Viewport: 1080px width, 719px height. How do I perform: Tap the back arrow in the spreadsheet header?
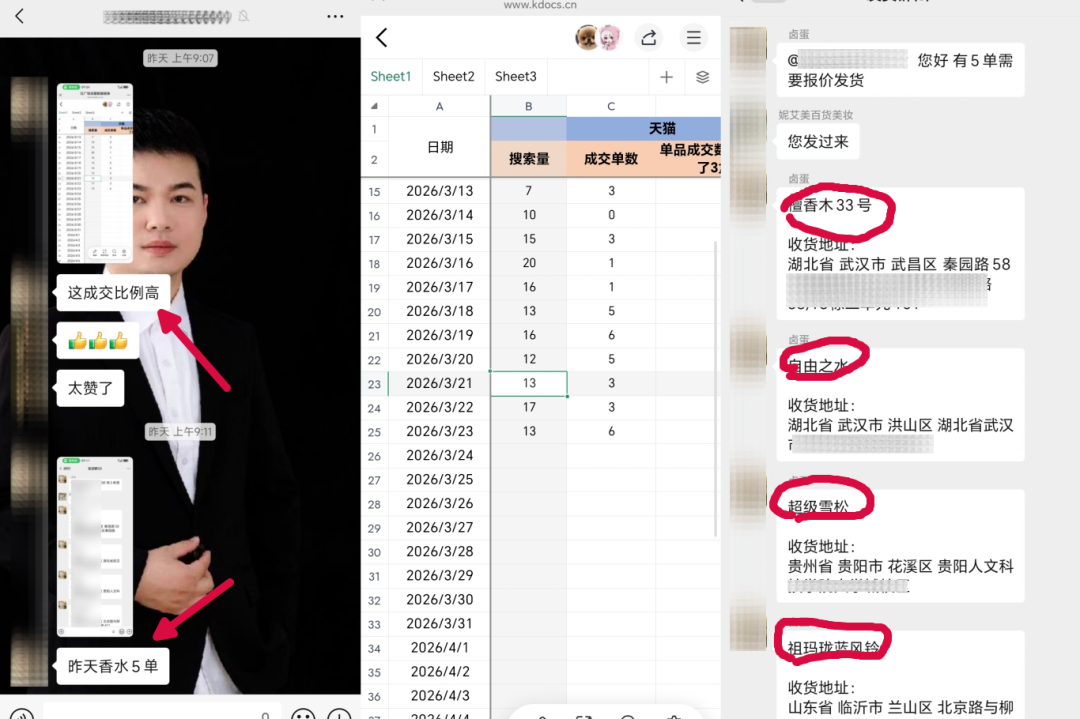[x=381, y=38]
